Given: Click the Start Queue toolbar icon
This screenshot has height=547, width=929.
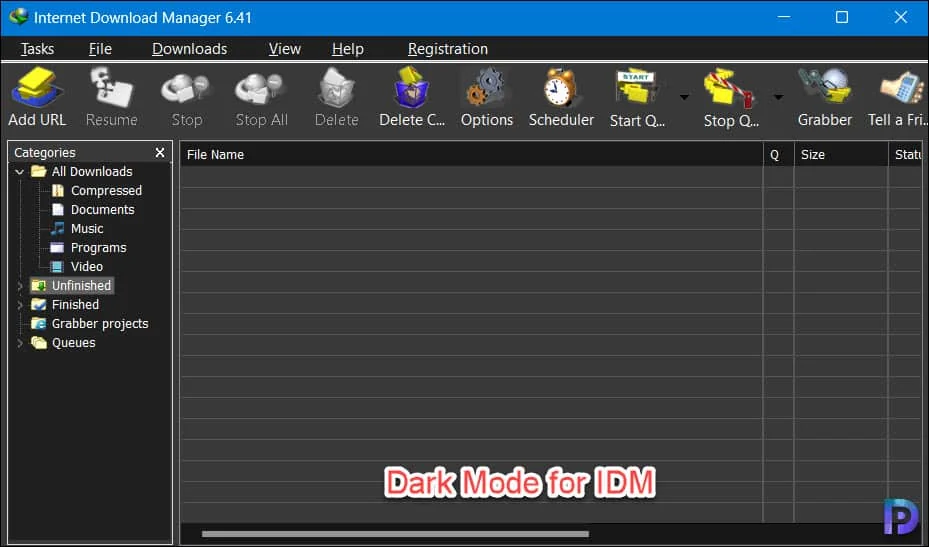Looking at the screenshot, I should point(636,89).
